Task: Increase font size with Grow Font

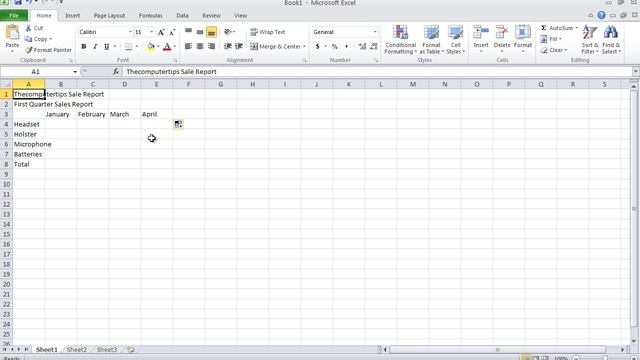Action: (x=161, y=32)
